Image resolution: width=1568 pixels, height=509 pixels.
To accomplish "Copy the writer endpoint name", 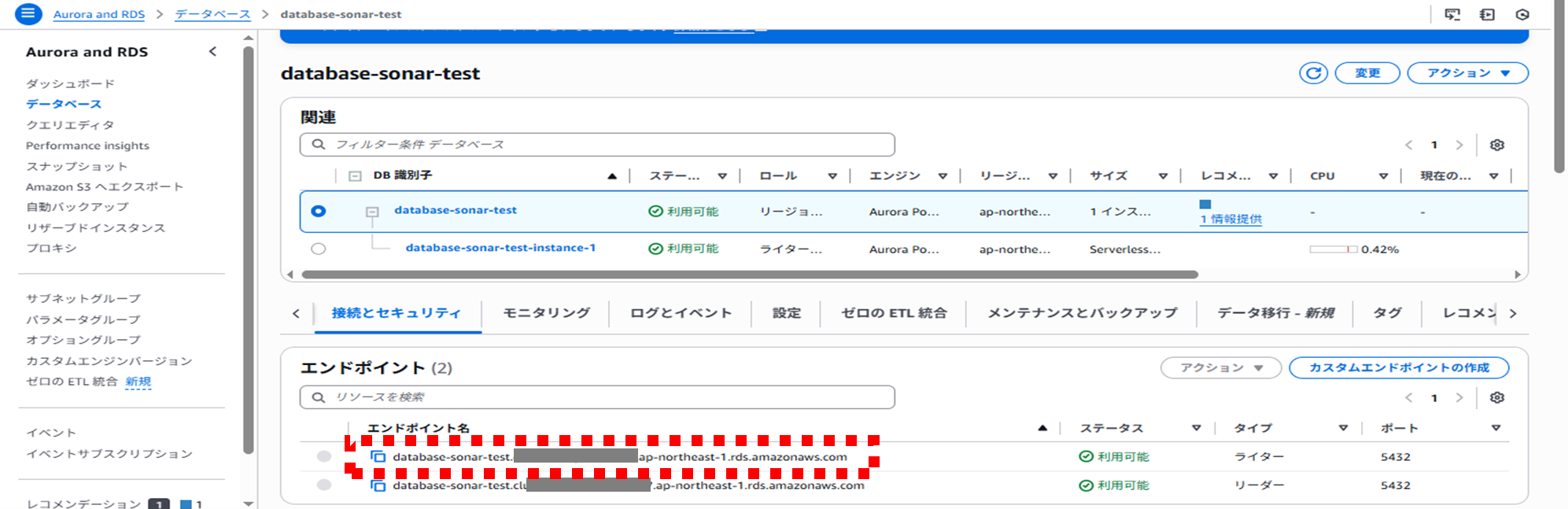I will click(378, 456).
